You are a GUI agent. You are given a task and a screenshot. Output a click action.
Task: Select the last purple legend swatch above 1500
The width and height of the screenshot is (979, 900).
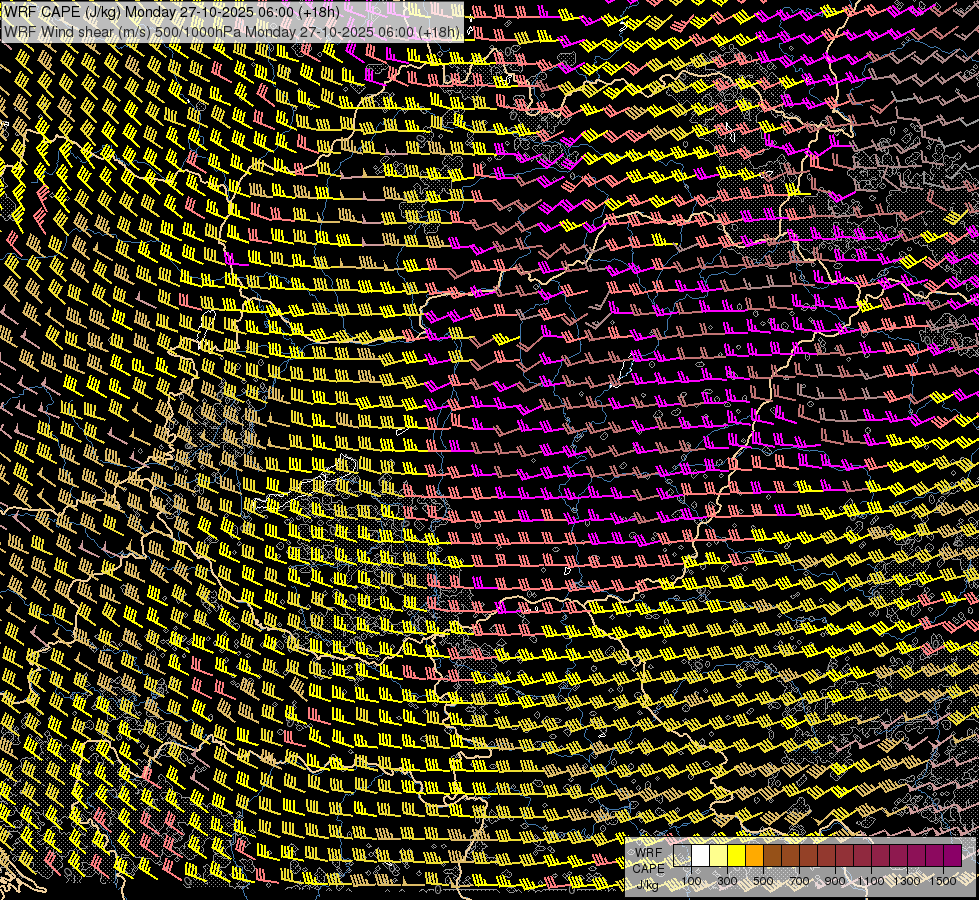coord(952,856)
